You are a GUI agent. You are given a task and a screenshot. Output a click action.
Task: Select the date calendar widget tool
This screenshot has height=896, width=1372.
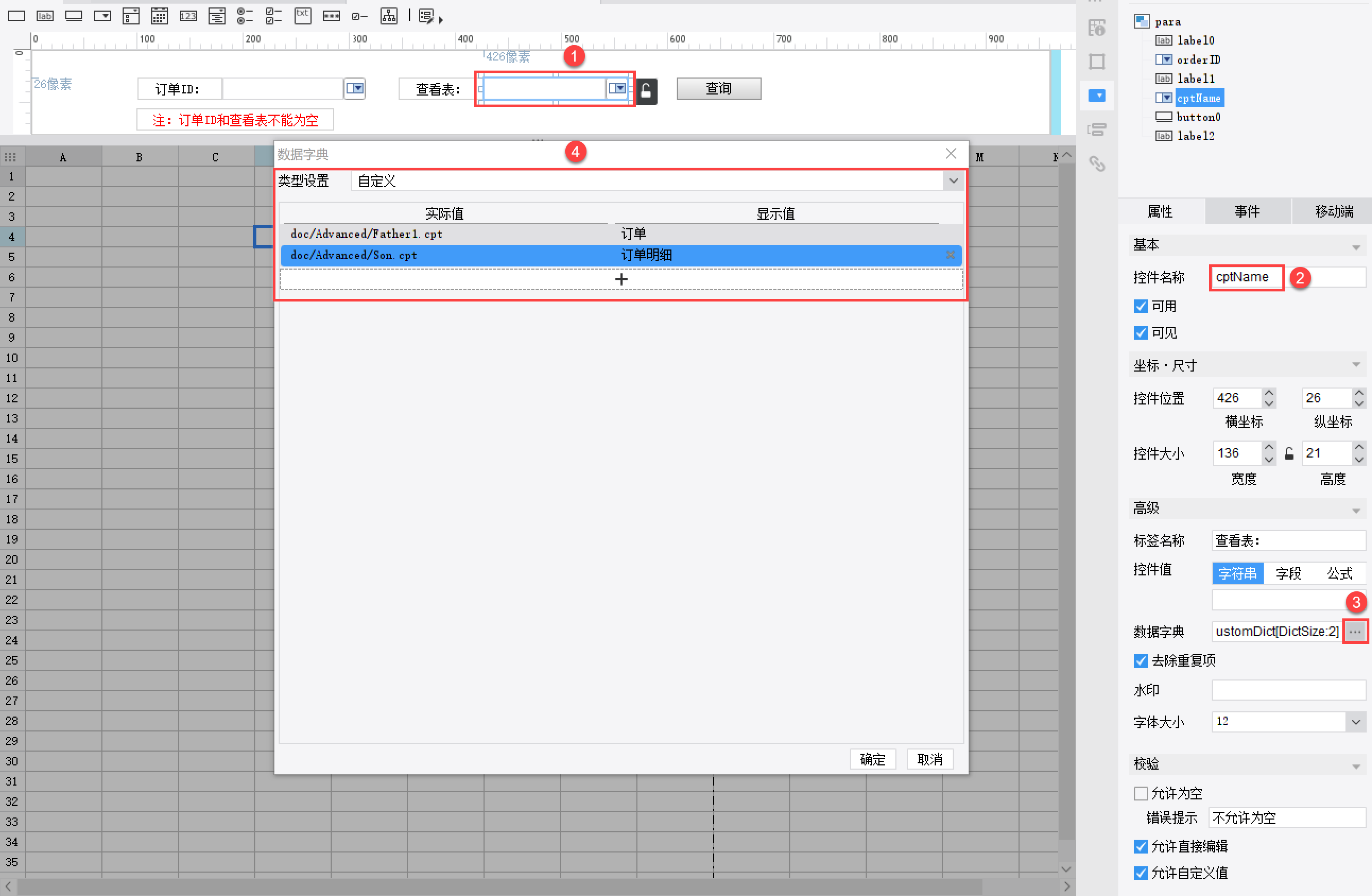coord(160,16)
